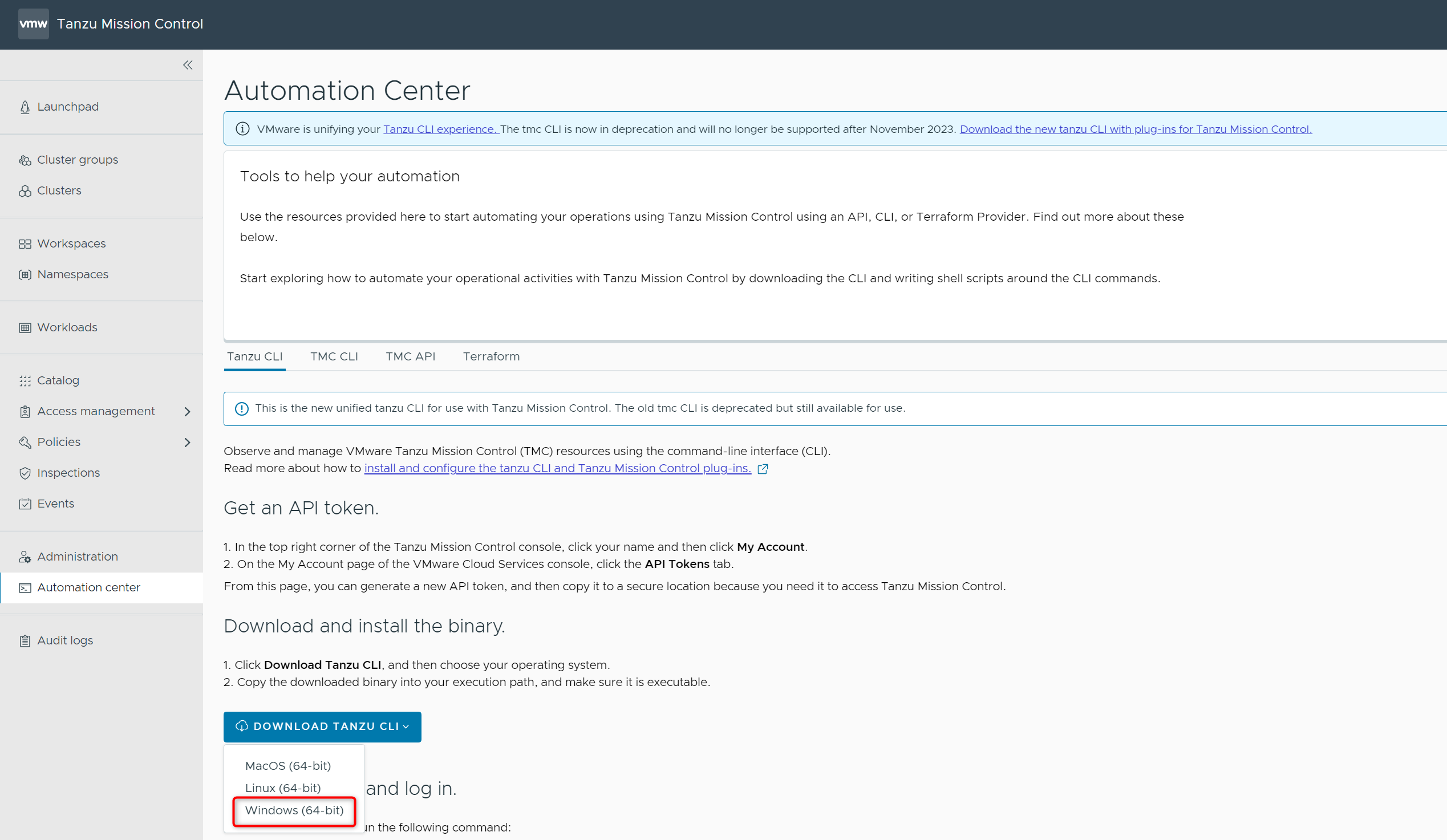Open external link icon beside install guide
The width and height of the screenshot is (1447, 840).
pos(763,469)
